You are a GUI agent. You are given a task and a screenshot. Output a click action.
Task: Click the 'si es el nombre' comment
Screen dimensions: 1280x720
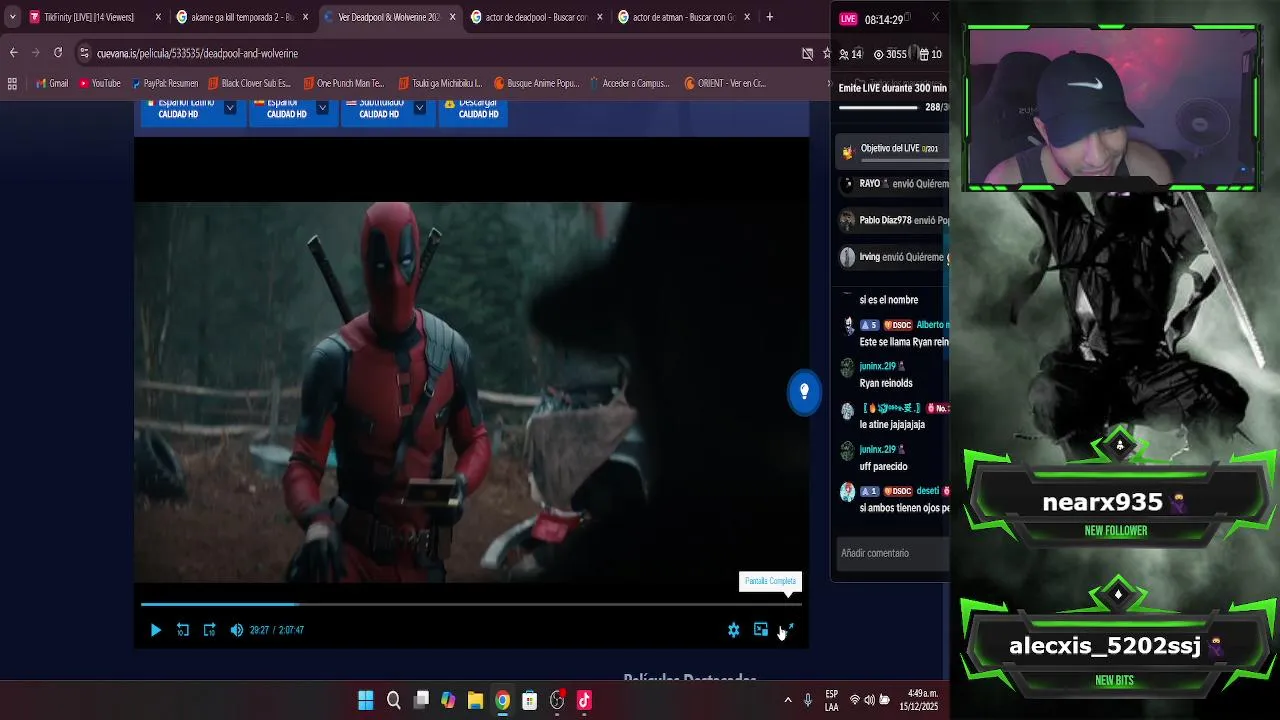click(889, 300)
